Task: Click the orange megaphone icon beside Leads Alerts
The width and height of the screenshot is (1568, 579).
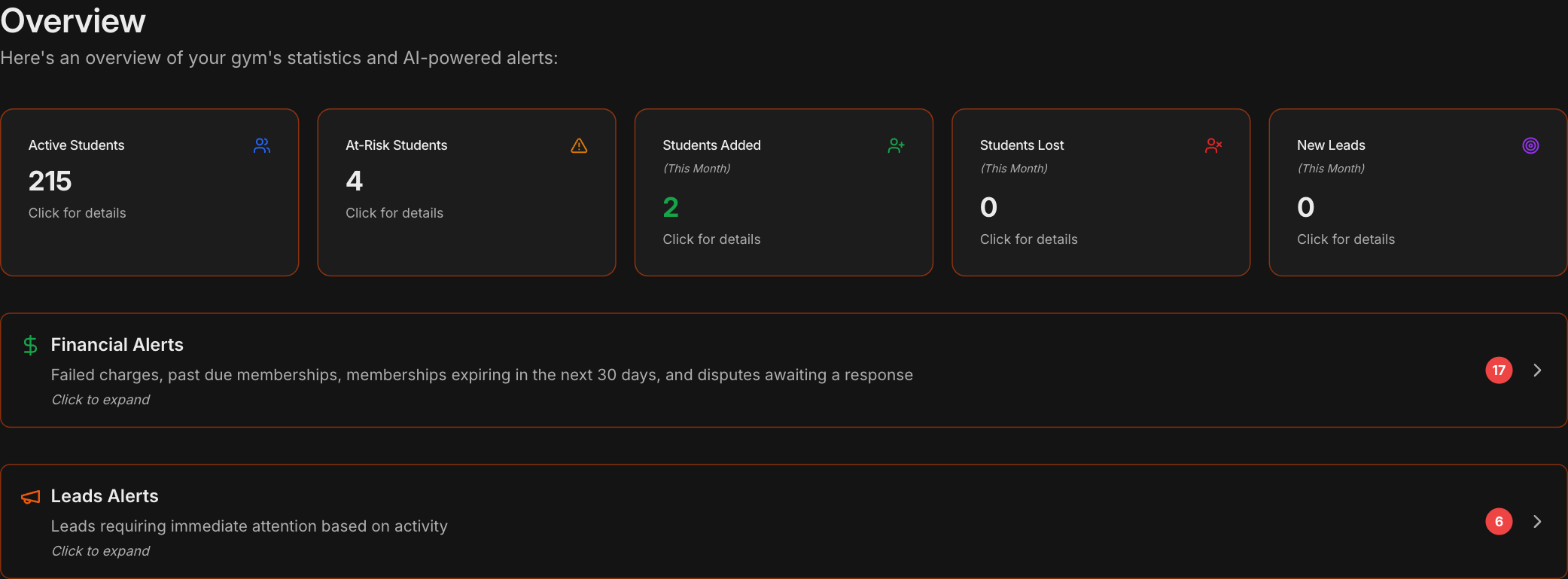Action: (31, 497)
